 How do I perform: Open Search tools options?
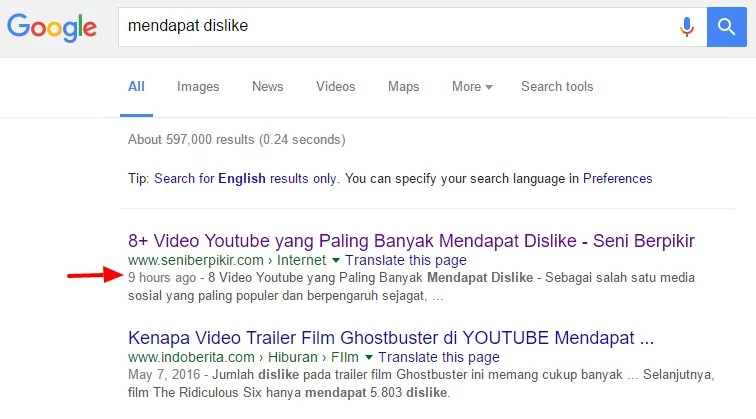[x=557, y=87]
